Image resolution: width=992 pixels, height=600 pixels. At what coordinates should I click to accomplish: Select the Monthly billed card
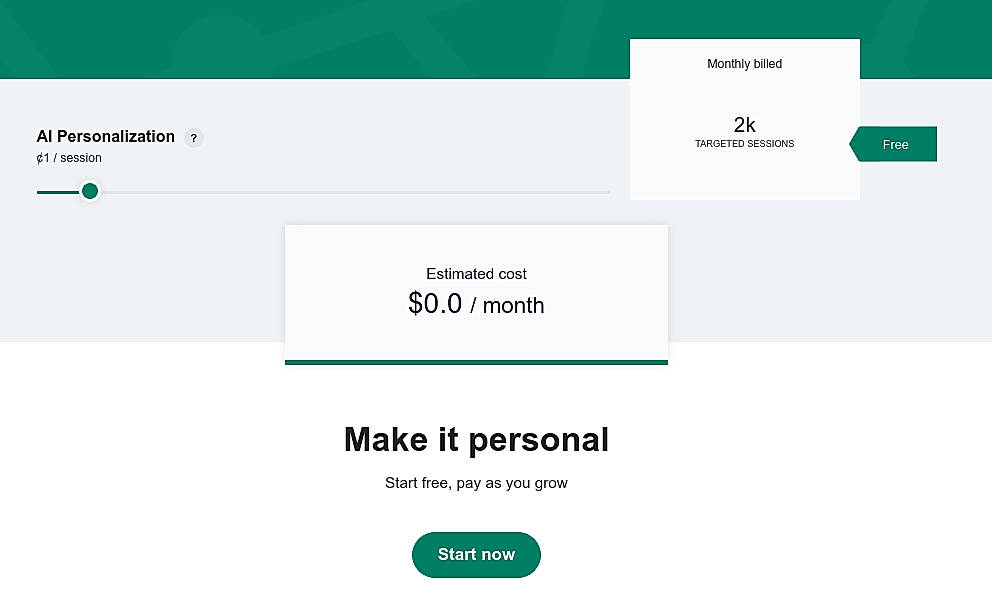click(744, 119)
